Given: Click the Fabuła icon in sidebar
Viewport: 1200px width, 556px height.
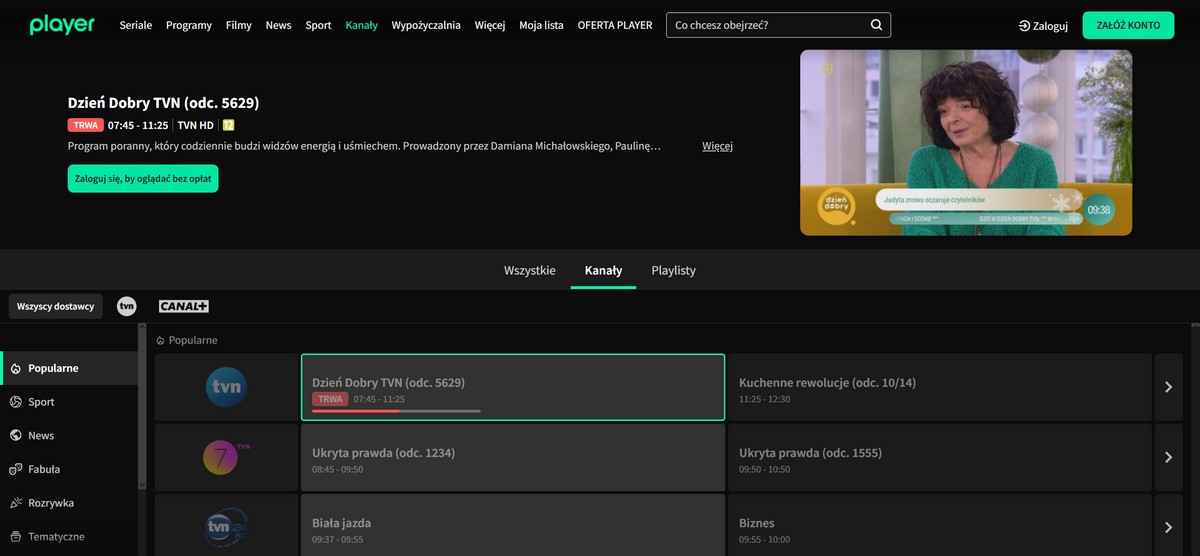Looking at the screenshot, I should (15, 469).
